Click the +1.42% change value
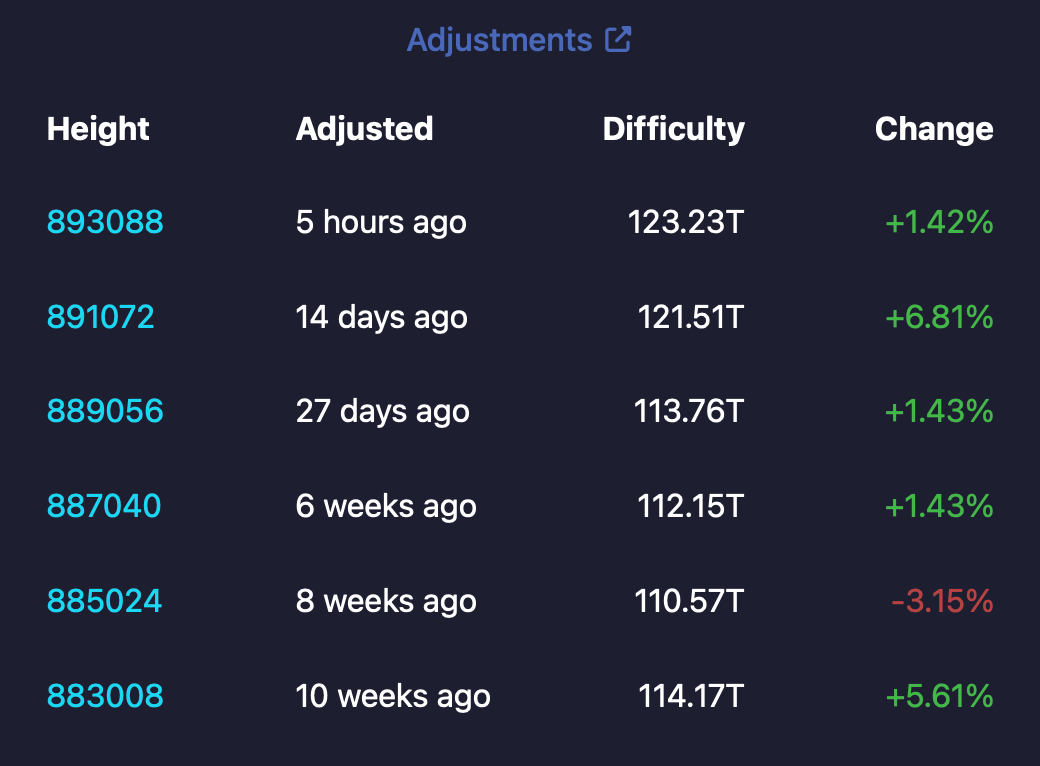Image resolution: width=1040 pixels, height=766 pixels. (x=935, y=222)
